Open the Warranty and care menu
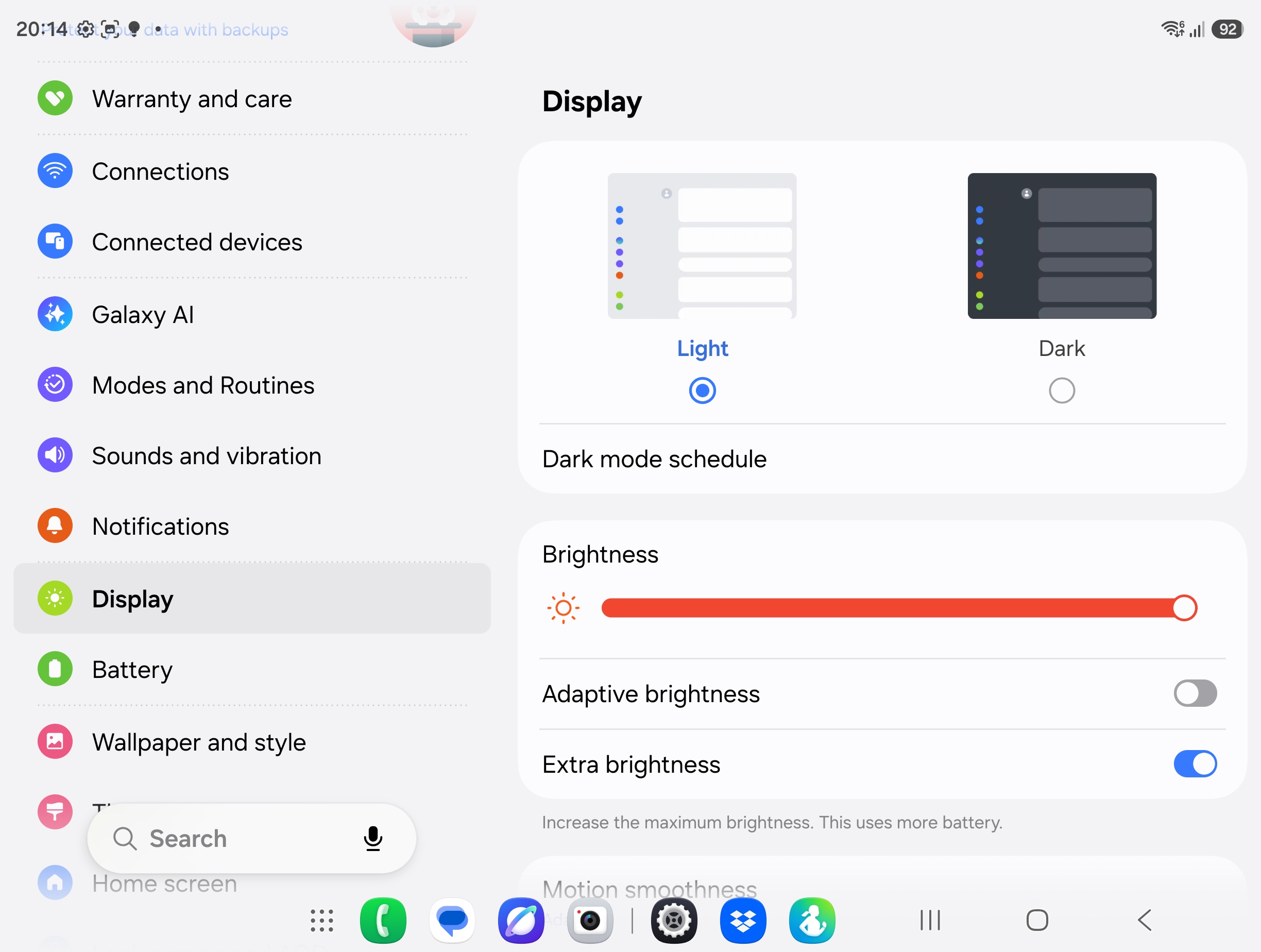The width and height of the screenshot is (1261, 952). [252, 98]
